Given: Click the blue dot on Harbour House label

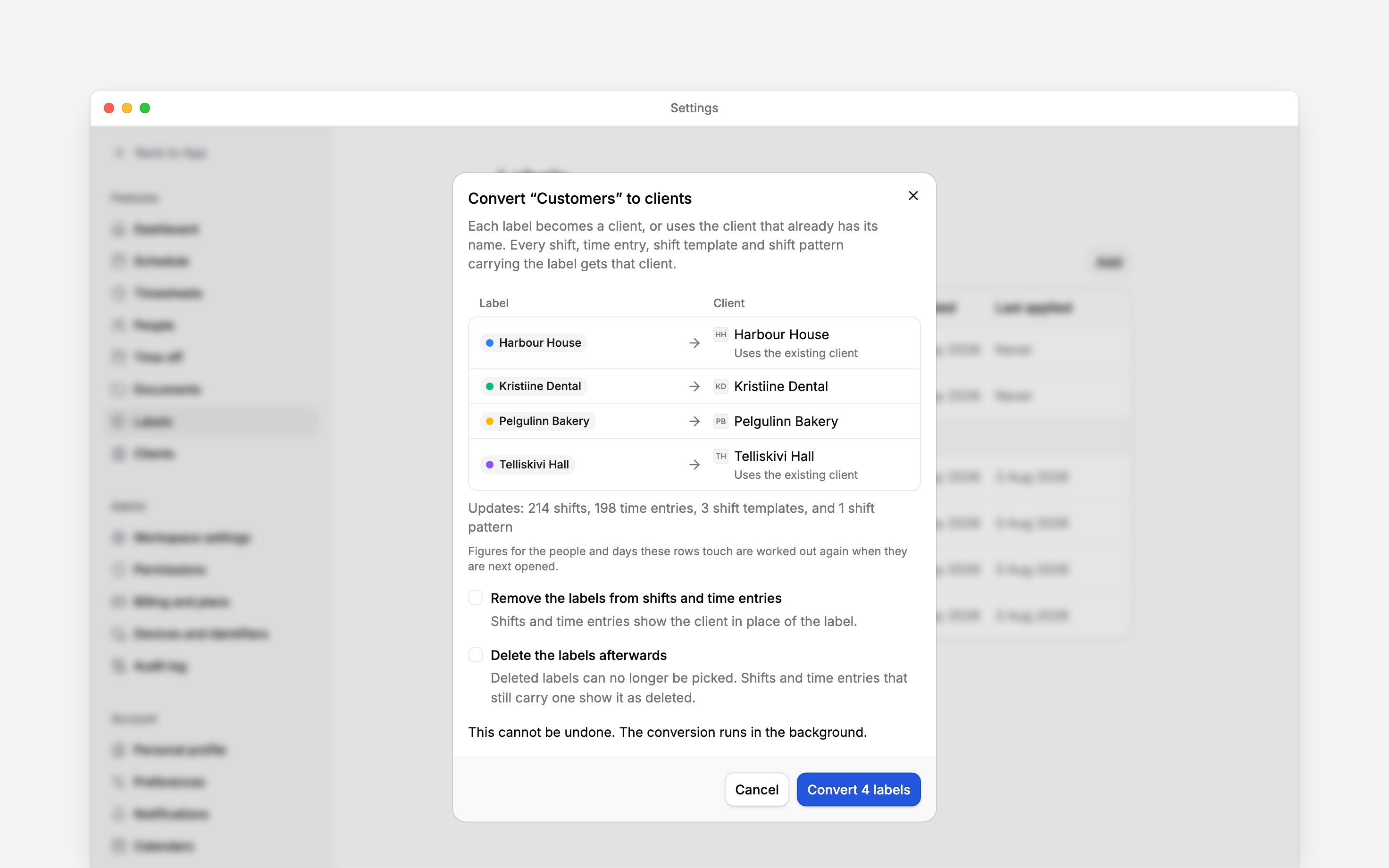Looking at the screenshot, I should pyautogui.click(x=490, y=343).
